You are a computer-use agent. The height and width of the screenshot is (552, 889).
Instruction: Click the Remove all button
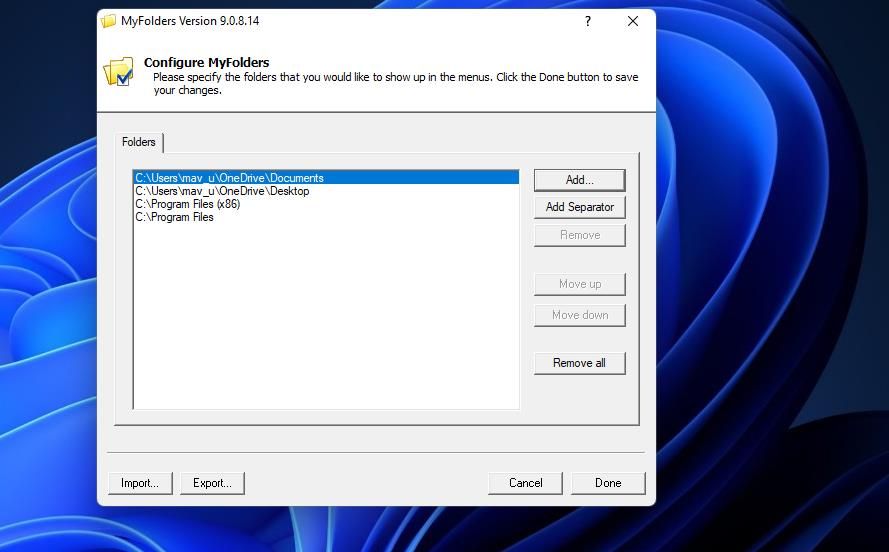point(579,363)
